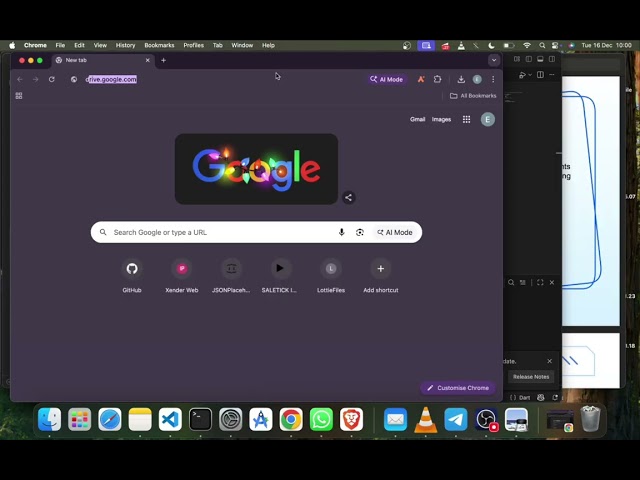Image resolution: width=640 pixels, height=480 pixels.
Task: Open the Google apps grid
Action: click(466, 119)
